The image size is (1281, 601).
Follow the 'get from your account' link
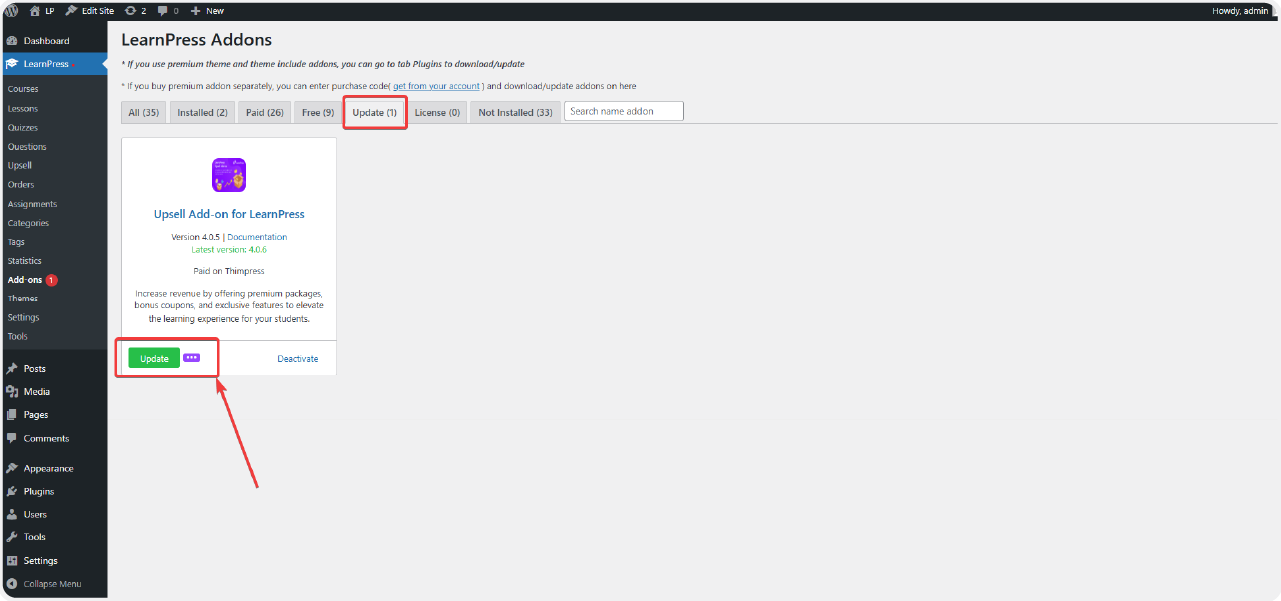click(x=436, y=86)
